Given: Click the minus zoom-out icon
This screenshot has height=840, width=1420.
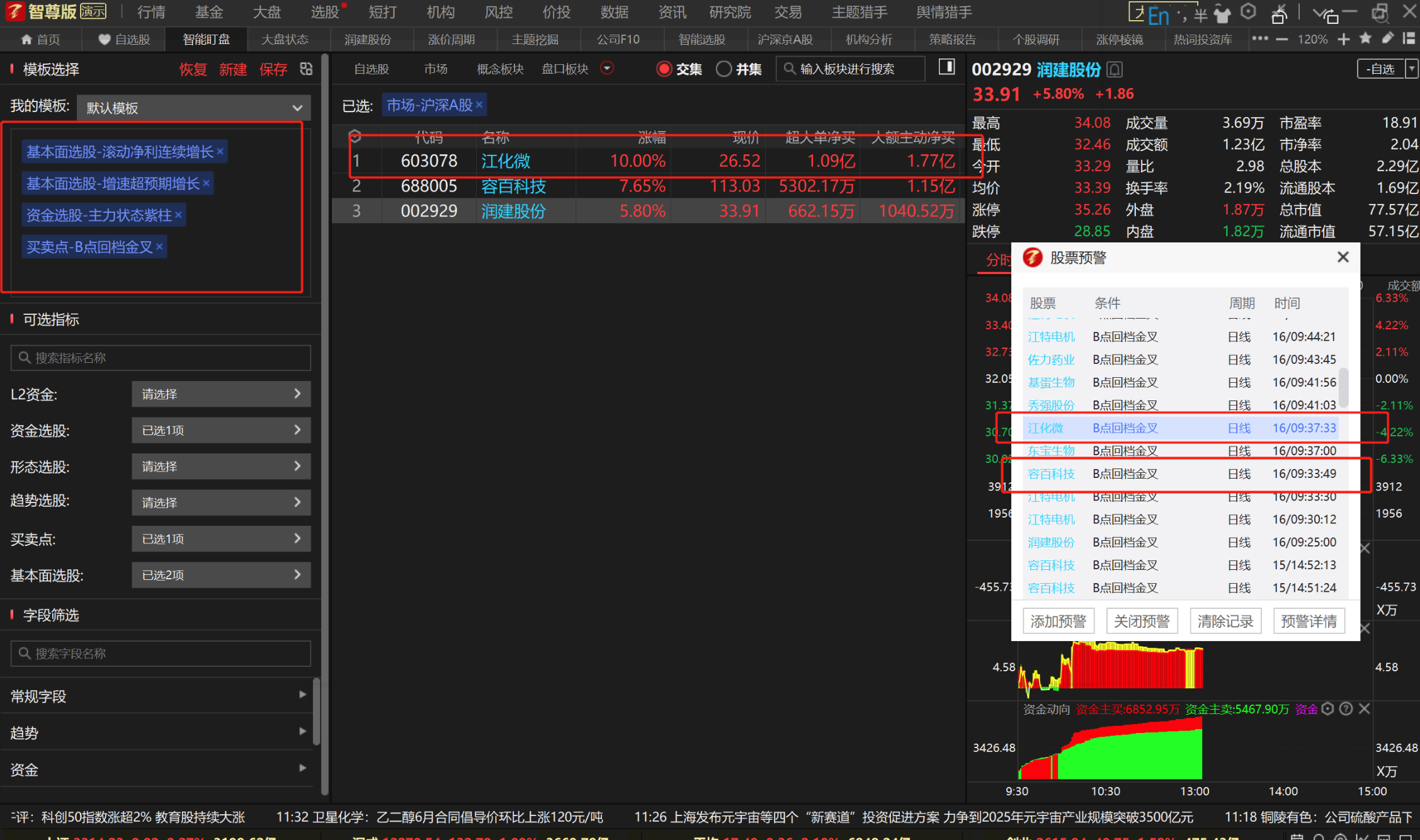Looking at the screenshot, I should (1281, 39).
